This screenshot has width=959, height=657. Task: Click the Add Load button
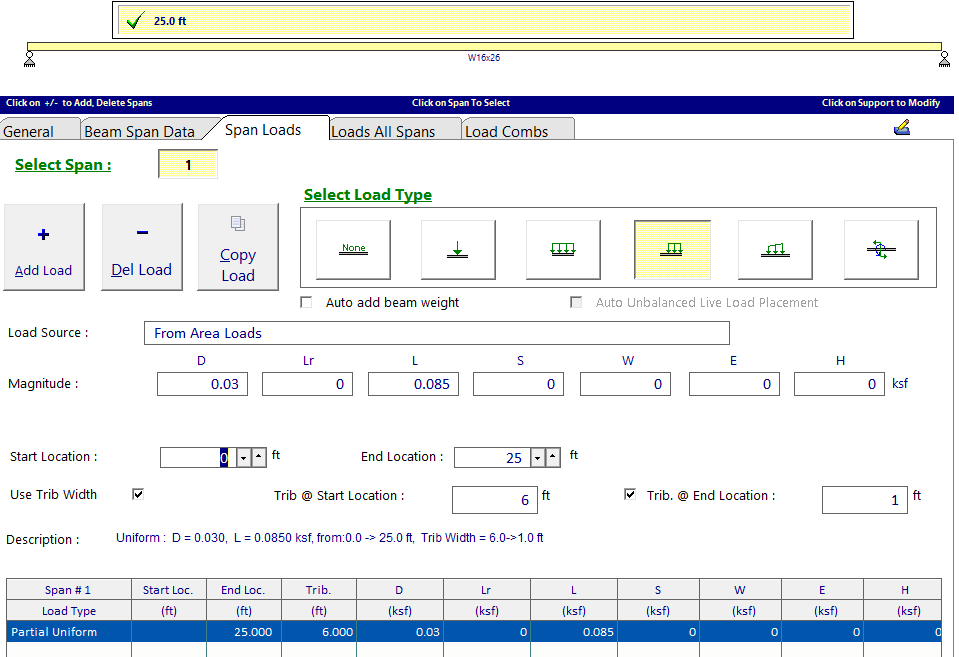pyautogui.click(x=43, y=247)
